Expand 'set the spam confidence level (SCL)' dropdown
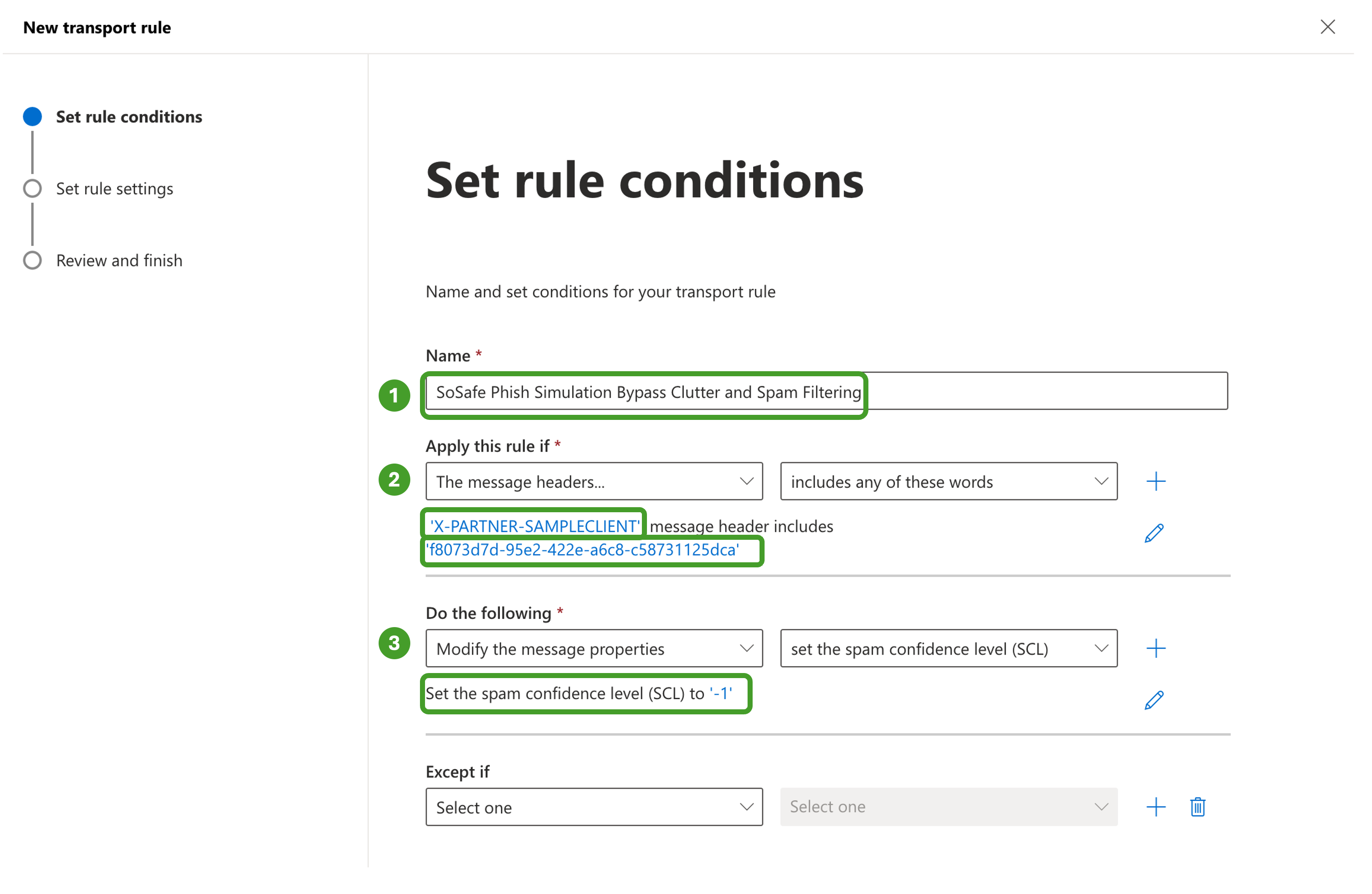The width and height of the screenshot is (1372, 894). pos(948,649)
